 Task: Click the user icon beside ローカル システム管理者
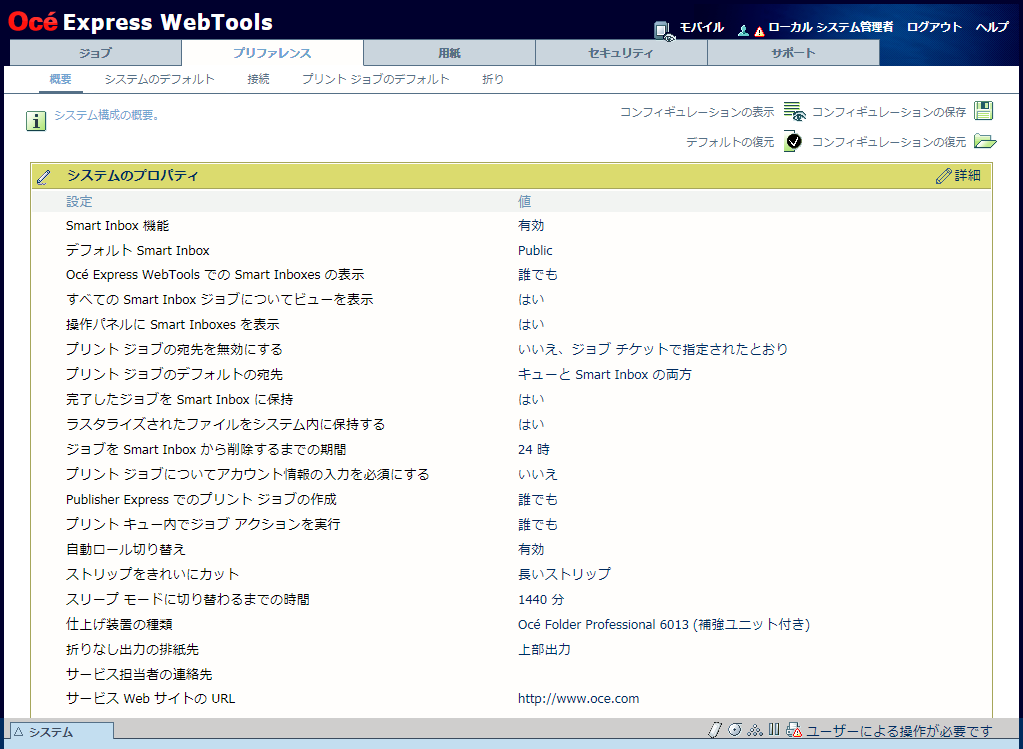(743, 30)
